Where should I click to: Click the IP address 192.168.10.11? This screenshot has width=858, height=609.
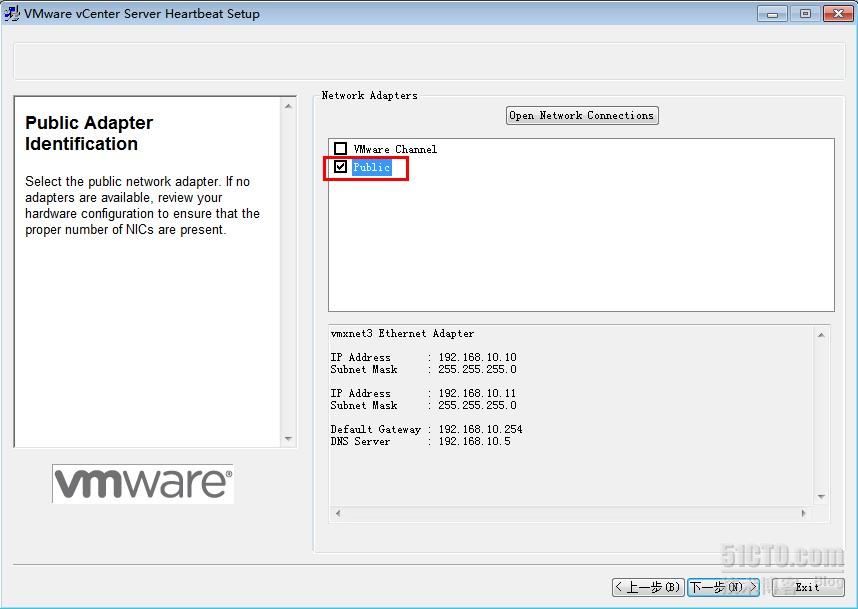click(x=477, y=393)
